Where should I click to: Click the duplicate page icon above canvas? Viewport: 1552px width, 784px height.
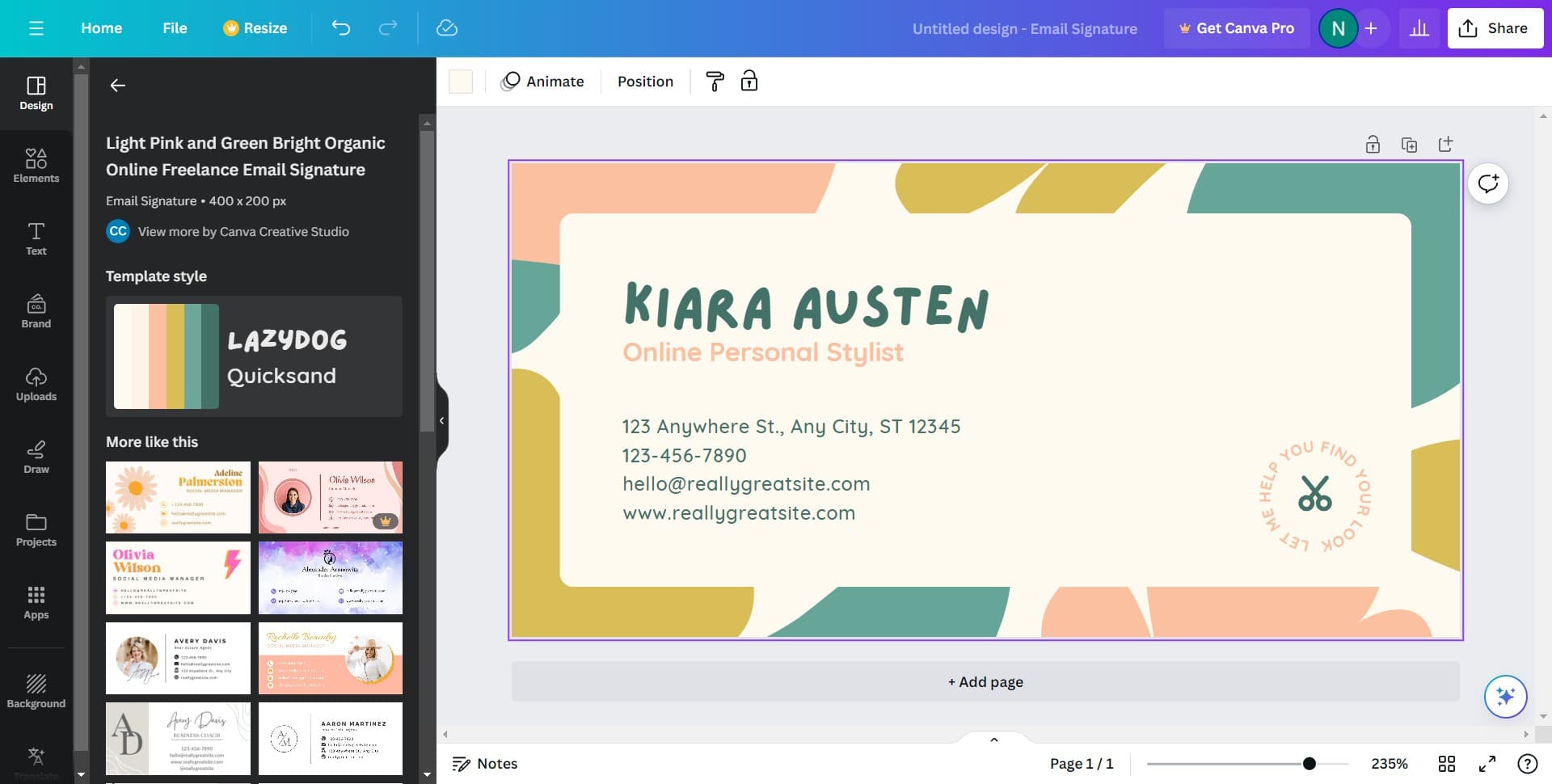pos(1409,145)
